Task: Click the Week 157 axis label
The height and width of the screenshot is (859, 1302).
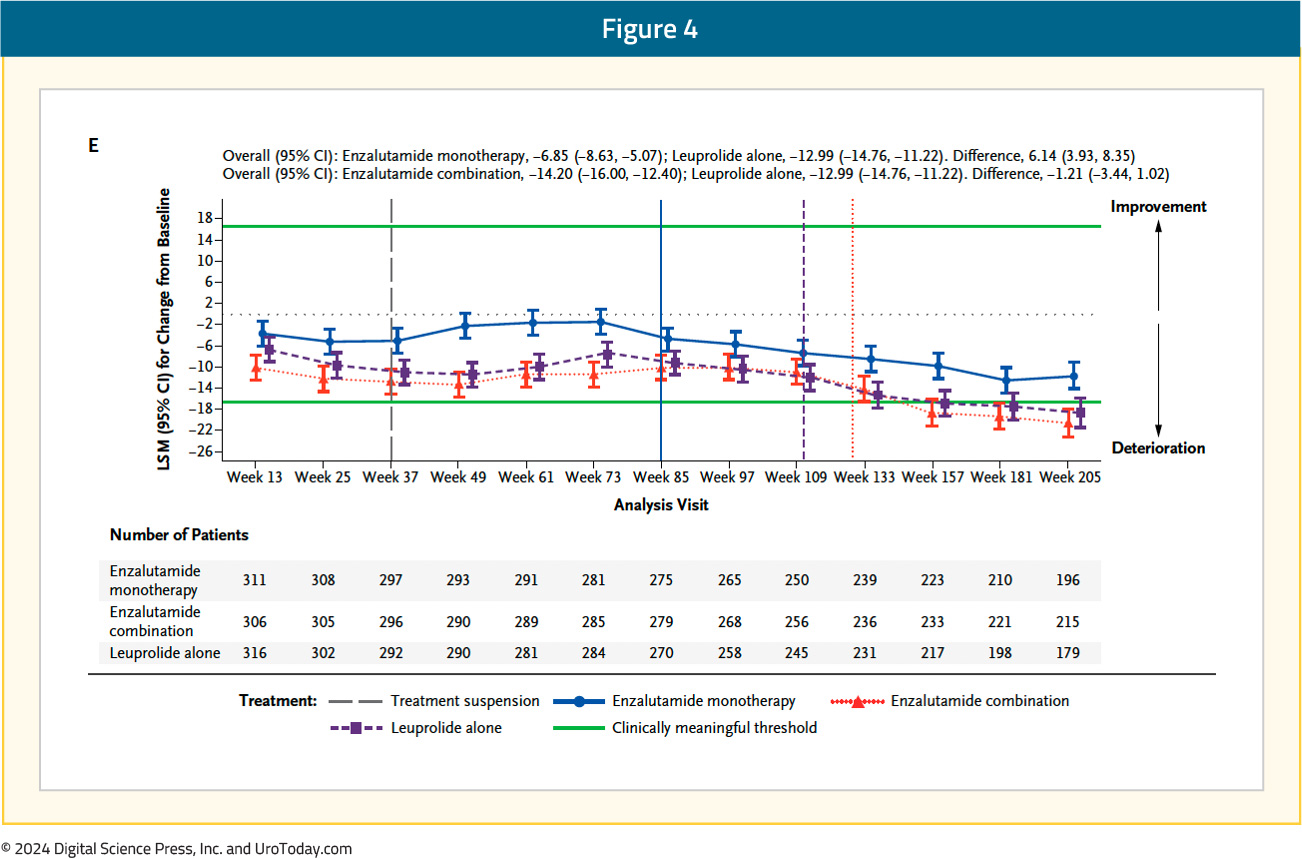Action: [933, 478]
